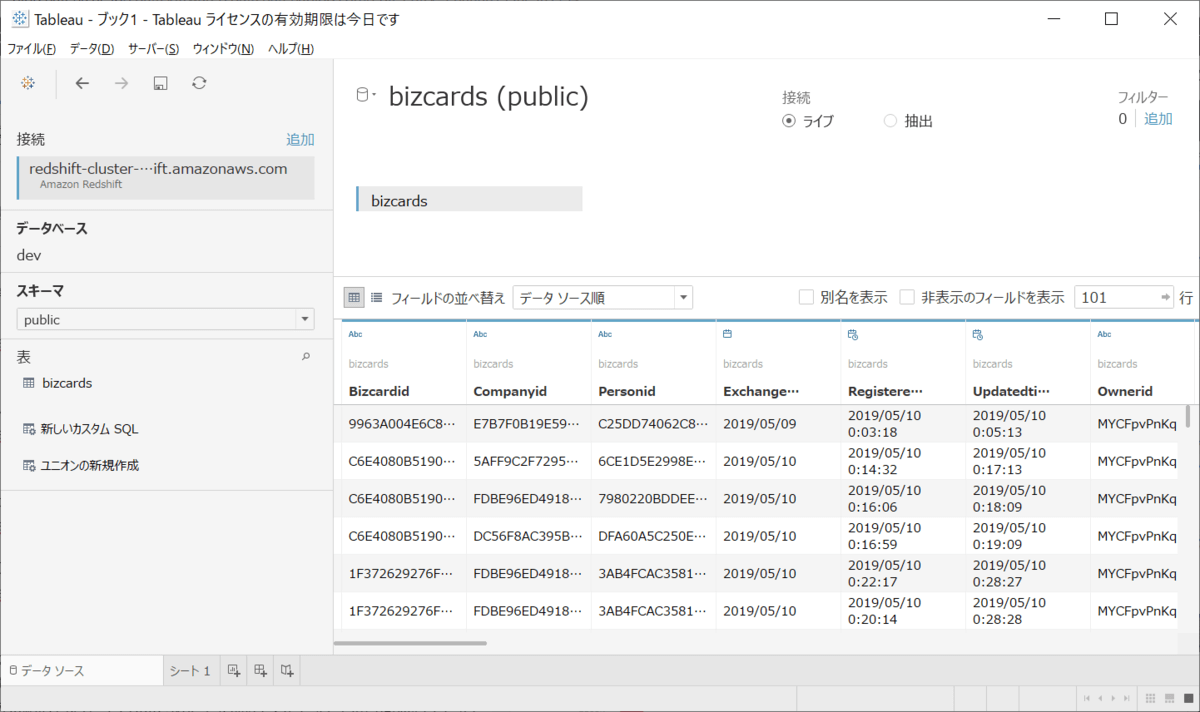Open the ヘルプ(H) menu
The height and width of the screenshot is (712, 1200).
291,49
